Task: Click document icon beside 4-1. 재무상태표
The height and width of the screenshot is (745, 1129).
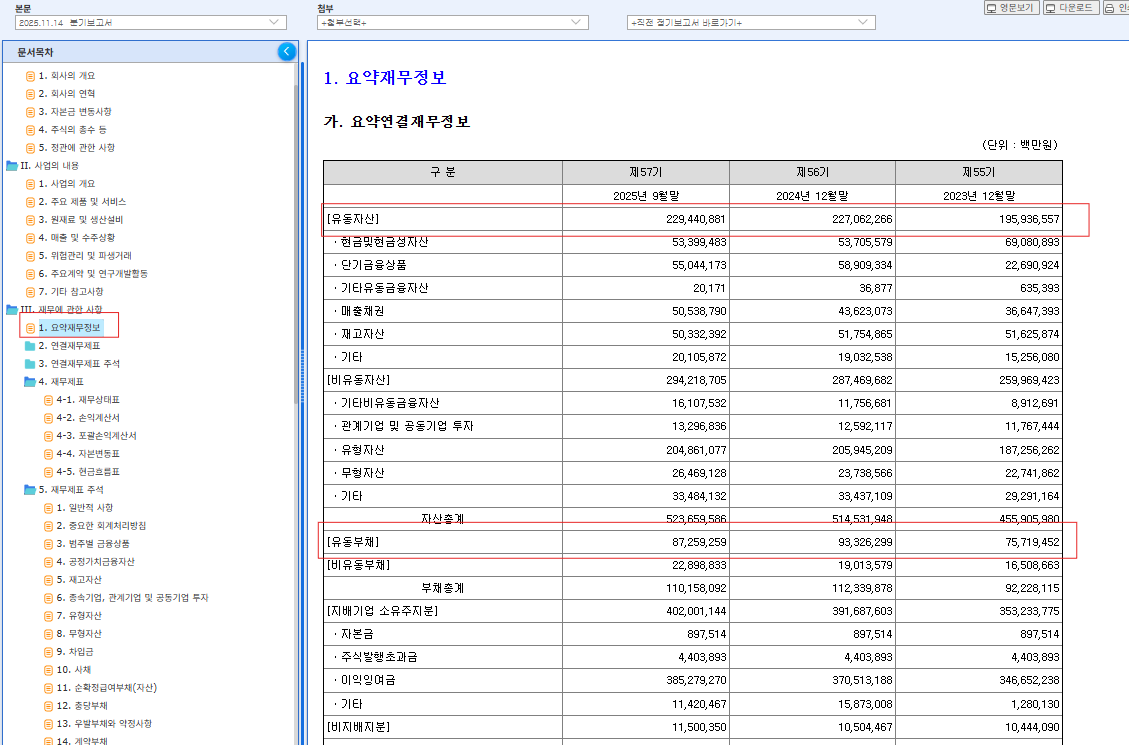Action: pyautogui.click(x=48, y=400)
